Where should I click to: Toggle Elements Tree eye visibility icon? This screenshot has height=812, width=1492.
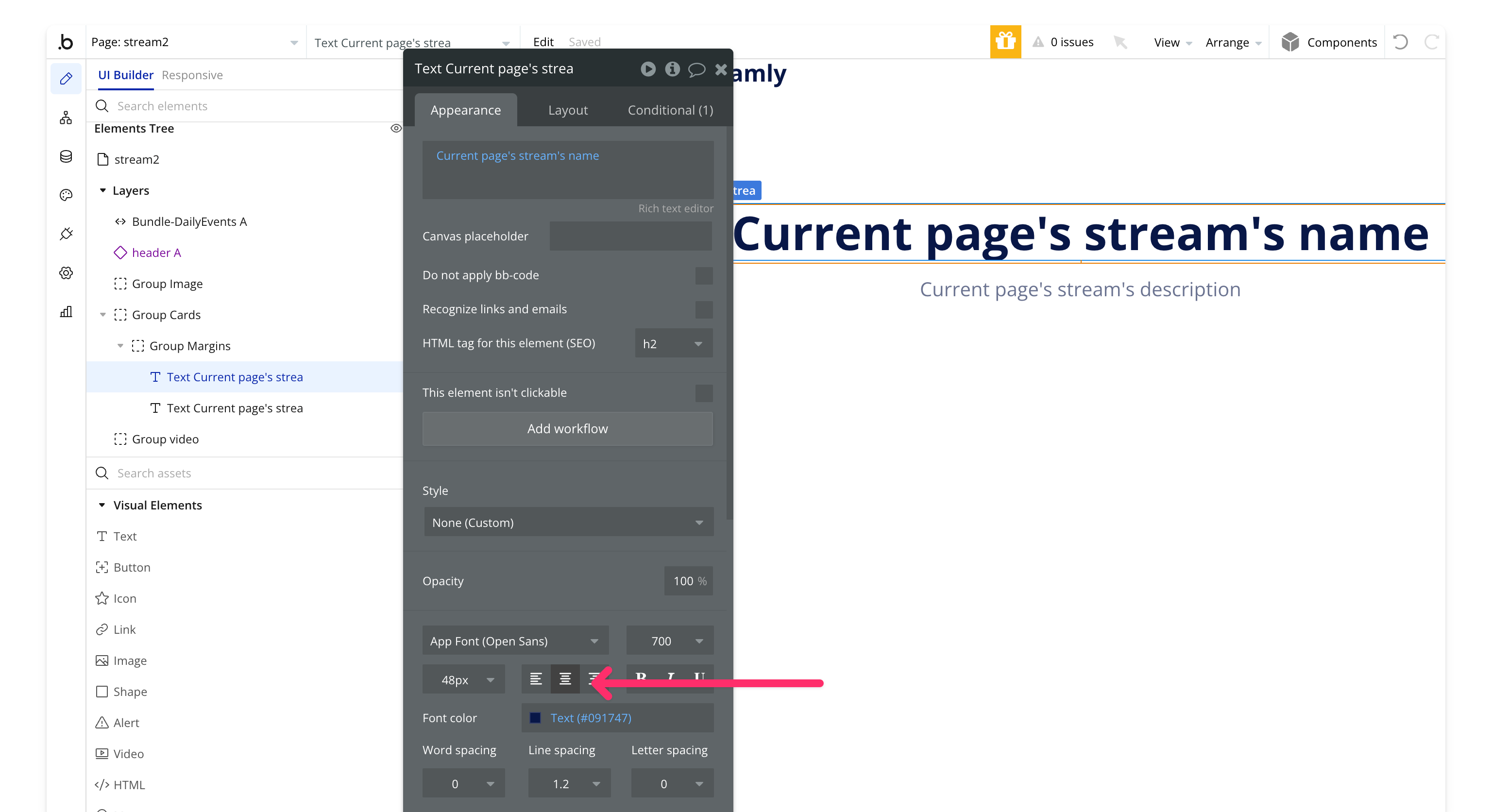396,129
